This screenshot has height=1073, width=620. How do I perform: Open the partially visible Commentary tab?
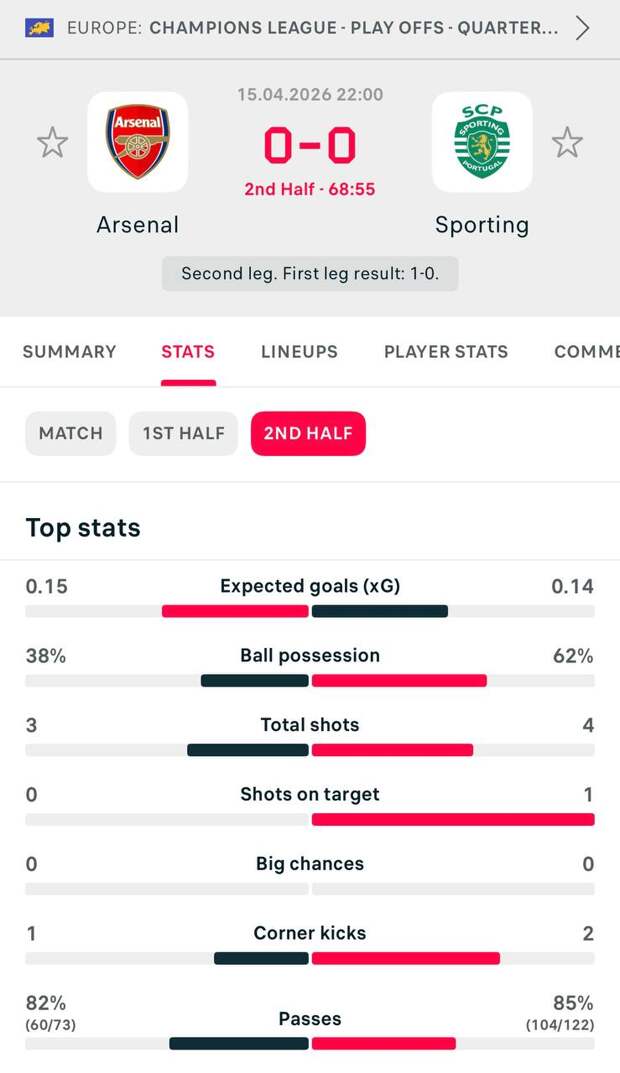pyautogui.click(x=586, y=352)
